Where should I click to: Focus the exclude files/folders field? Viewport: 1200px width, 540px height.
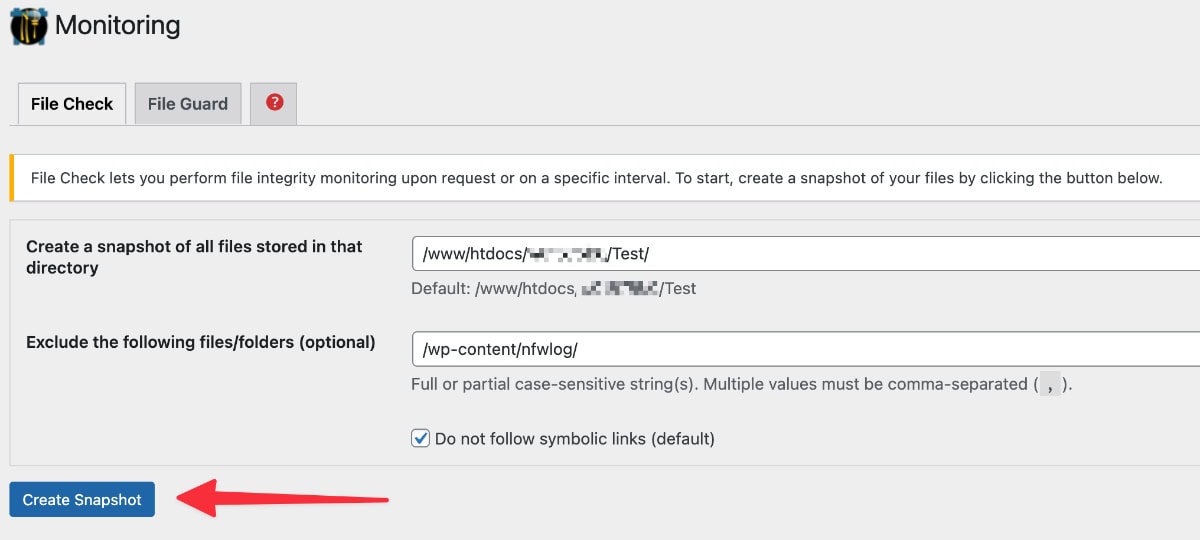806,349
